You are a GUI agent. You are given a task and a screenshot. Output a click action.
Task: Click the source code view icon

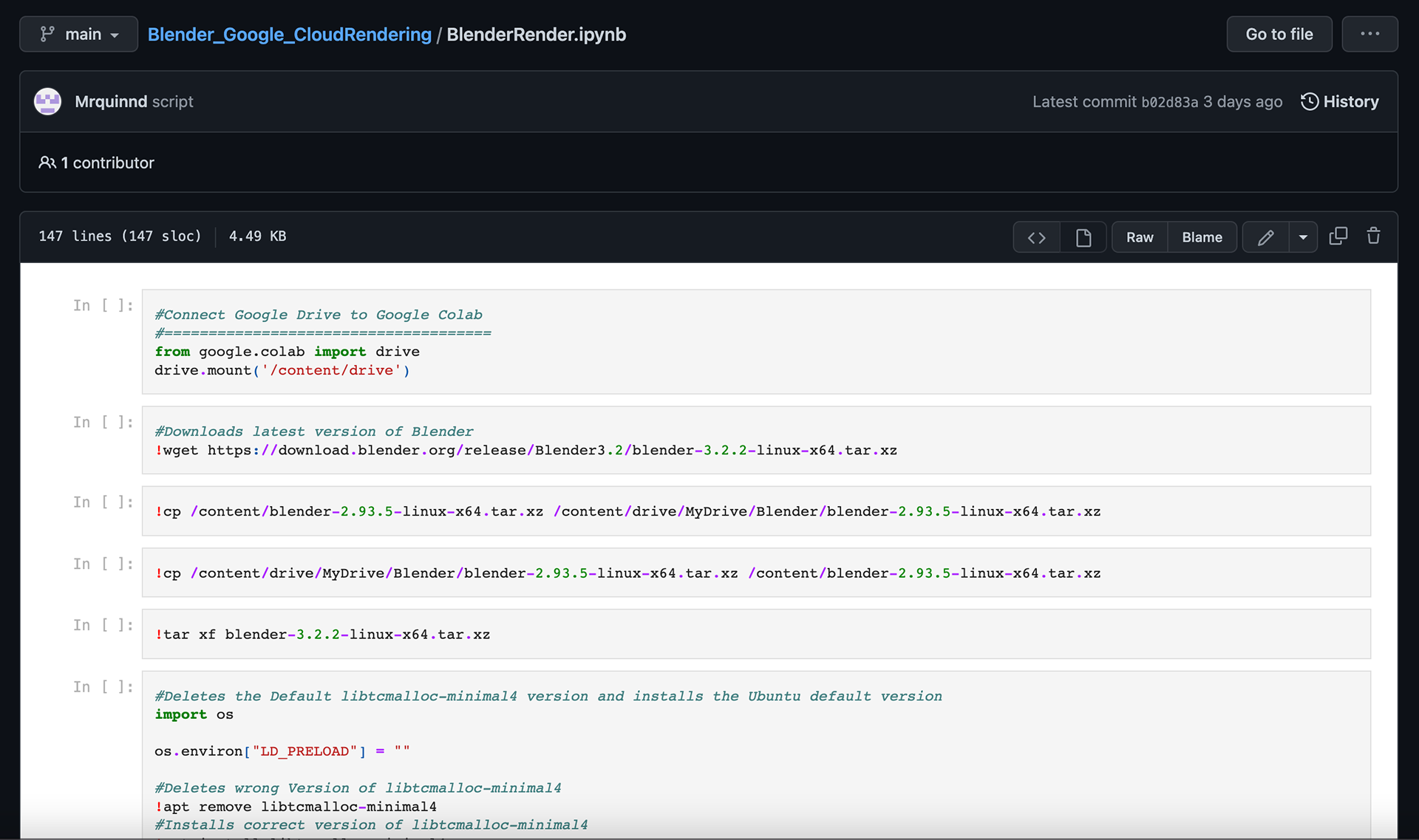tap(1036, 237)
